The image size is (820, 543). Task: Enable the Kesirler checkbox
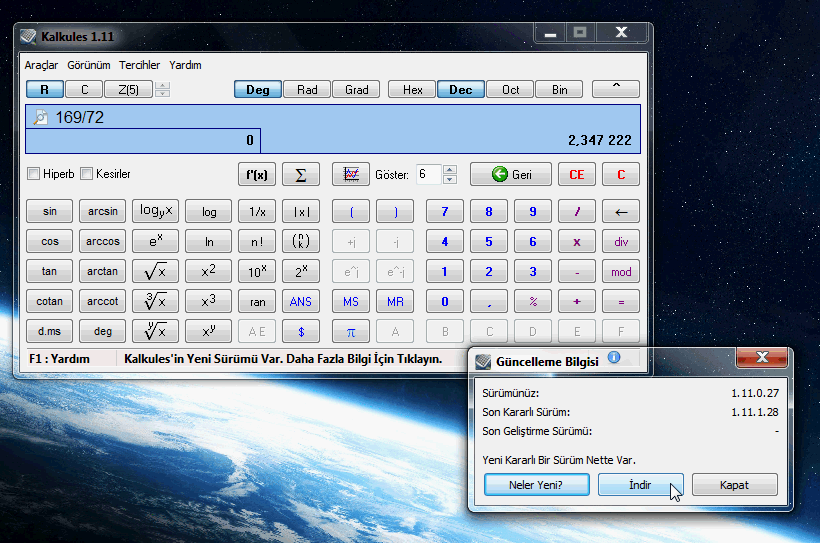pos(87,174)
